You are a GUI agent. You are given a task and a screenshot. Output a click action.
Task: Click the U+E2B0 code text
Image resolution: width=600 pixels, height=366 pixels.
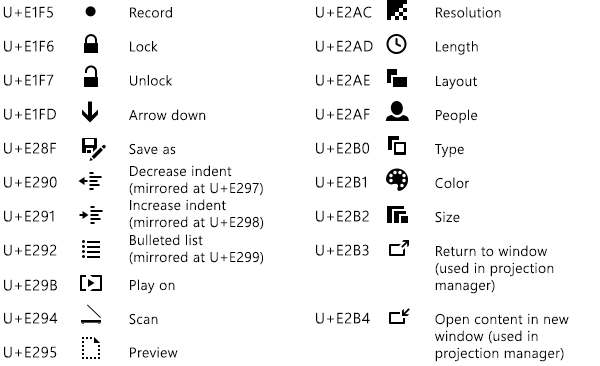(x=342, y=149)
